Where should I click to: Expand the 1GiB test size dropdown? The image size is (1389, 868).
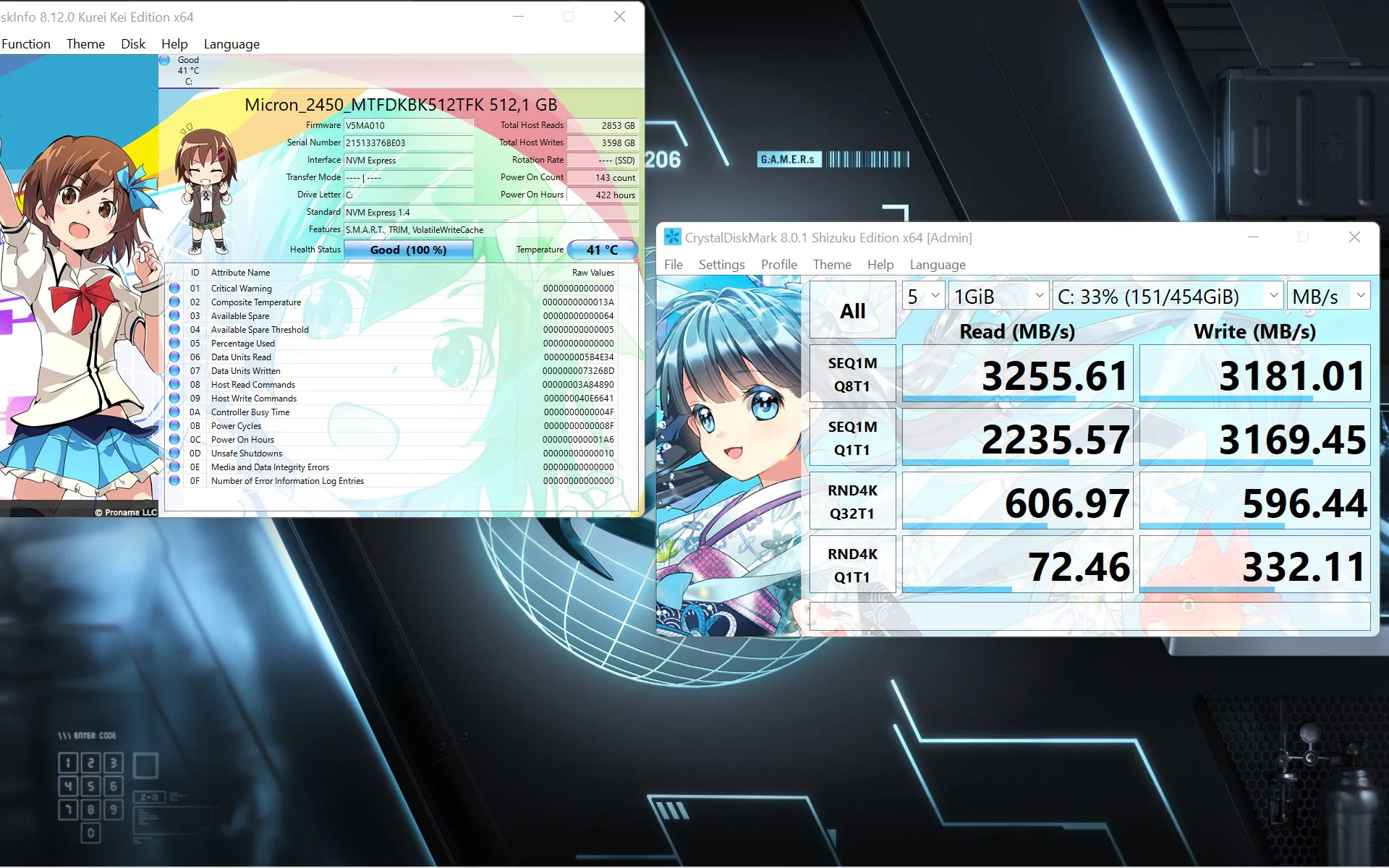click(998, 296)
